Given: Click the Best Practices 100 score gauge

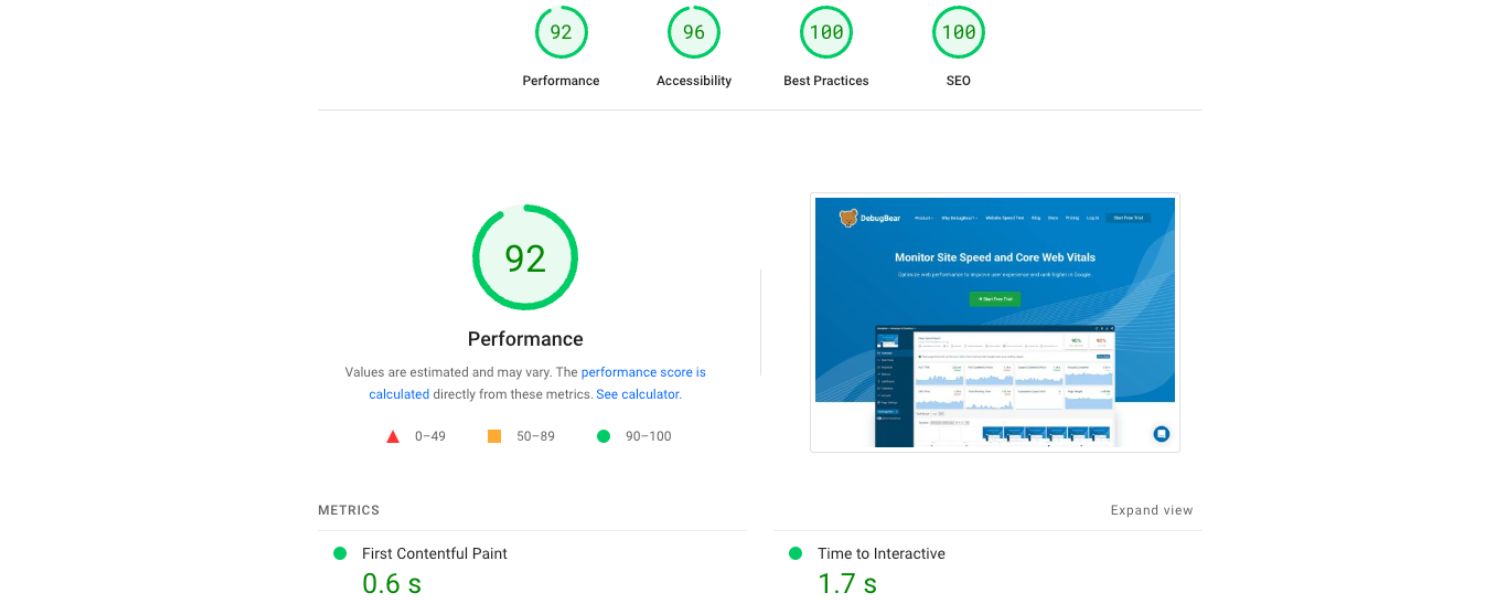Looking at the screenshot, I should click(826, 33).
